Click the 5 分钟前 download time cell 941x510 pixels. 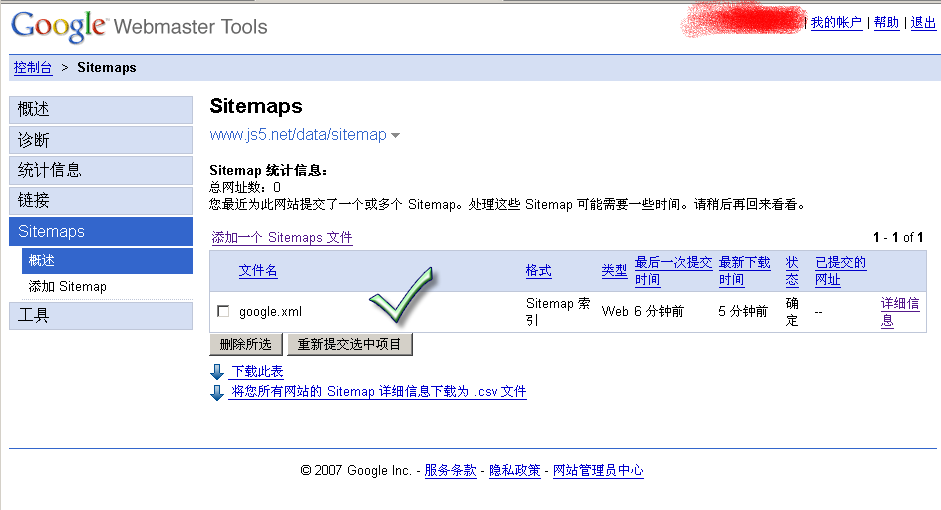(x=743, y=311)
